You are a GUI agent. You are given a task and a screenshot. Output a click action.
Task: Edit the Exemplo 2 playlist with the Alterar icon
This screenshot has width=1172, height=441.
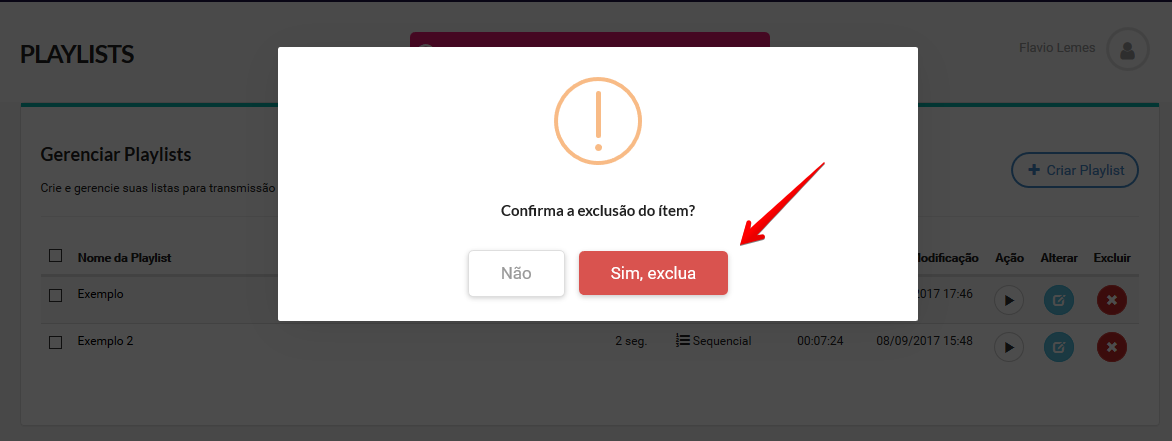pos(1059,347)
